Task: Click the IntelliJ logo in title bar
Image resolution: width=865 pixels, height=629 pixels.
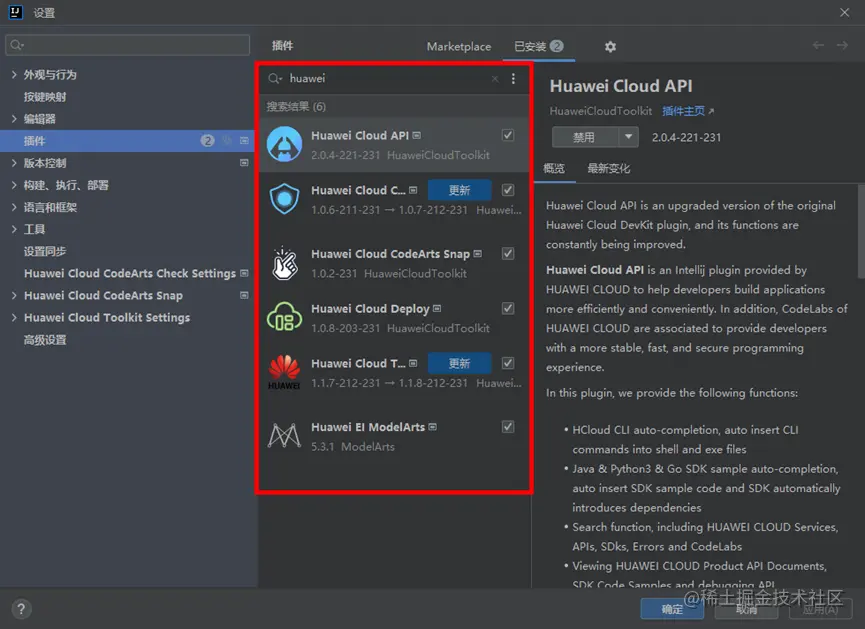Action: (15, 12)
